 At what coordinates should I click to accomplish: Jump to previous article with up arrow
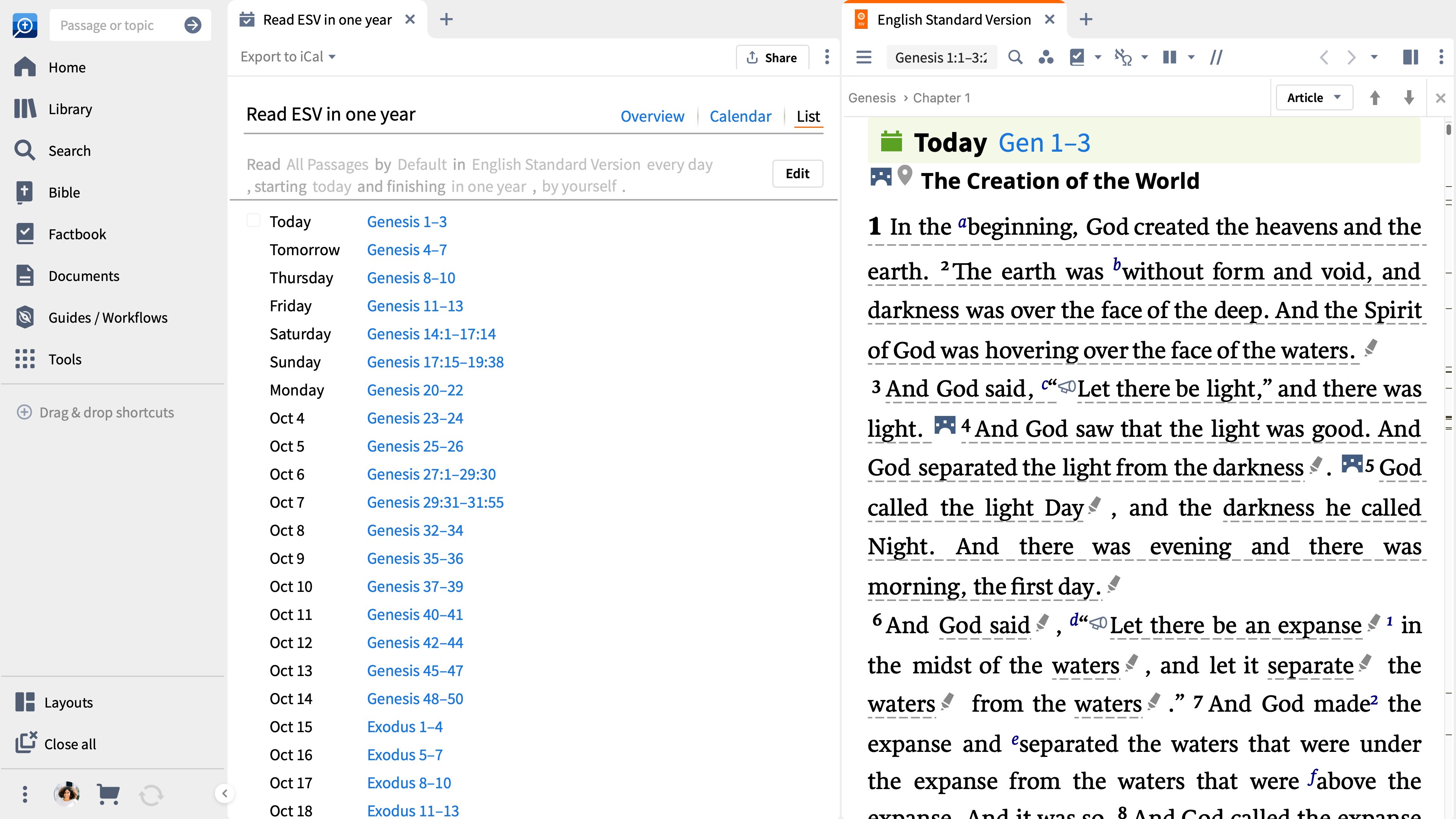(1375, 98)
